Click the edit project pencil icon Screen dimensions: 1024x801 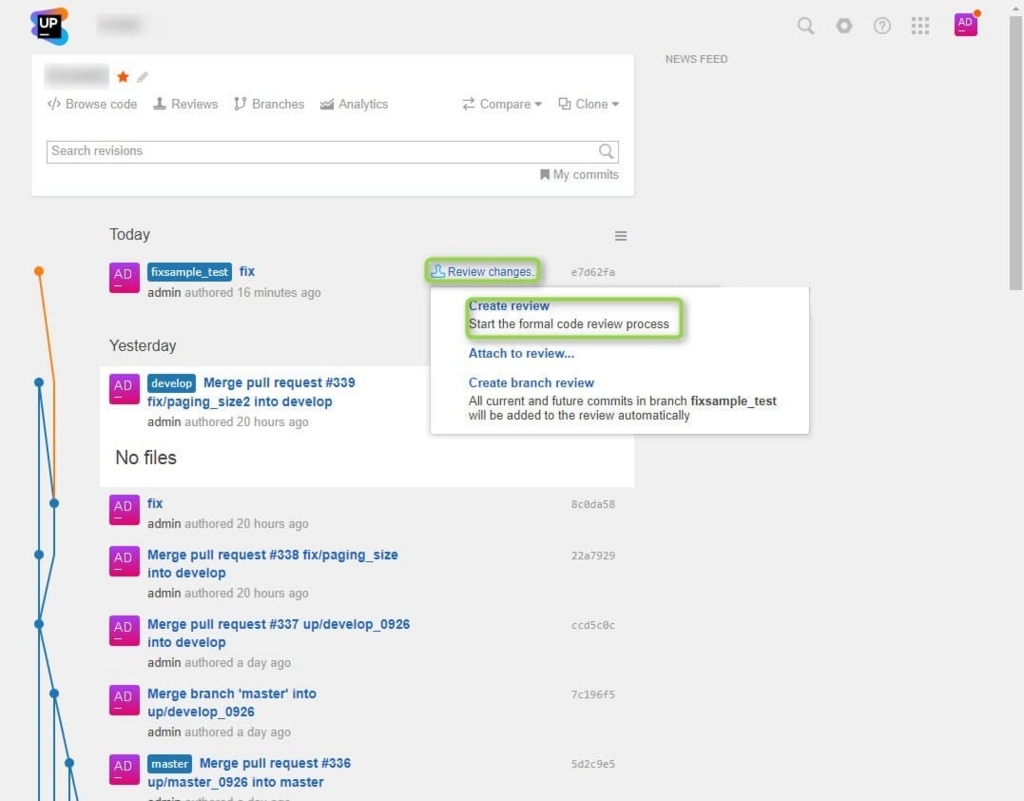[142, 77]
